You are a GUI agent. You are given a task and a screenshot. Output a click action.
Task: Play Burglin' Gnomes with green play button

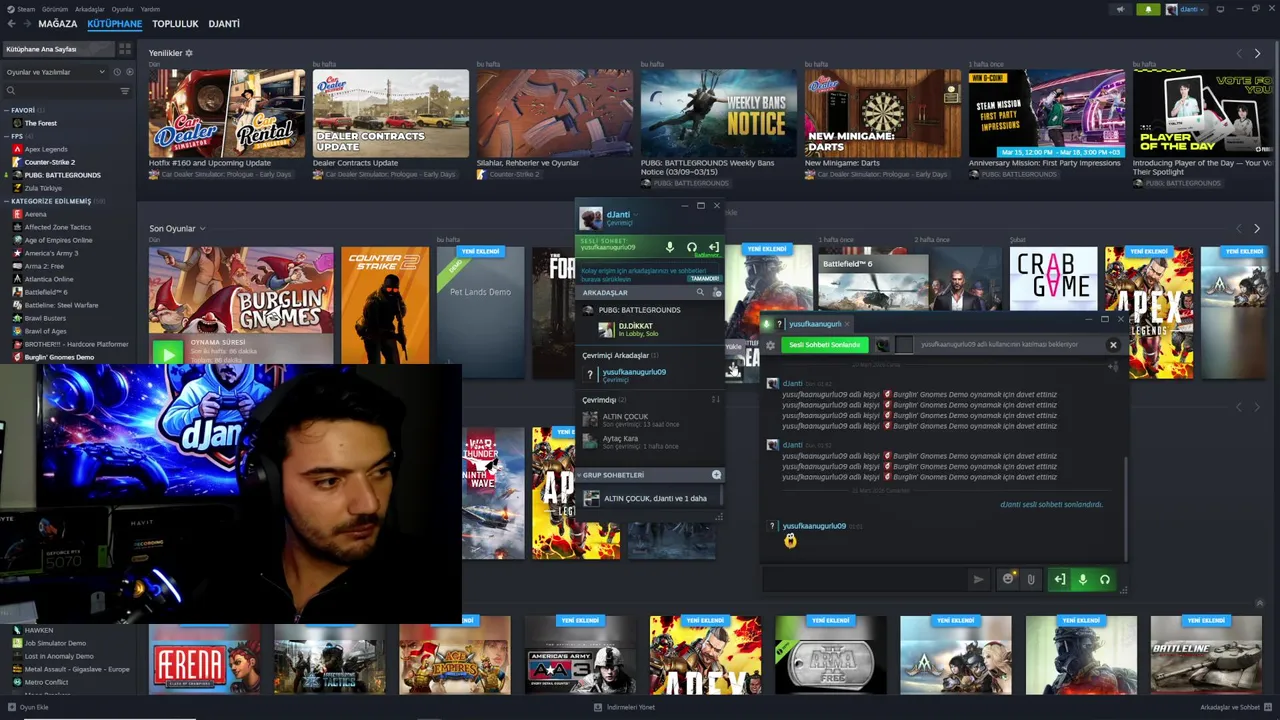(168, 353)
